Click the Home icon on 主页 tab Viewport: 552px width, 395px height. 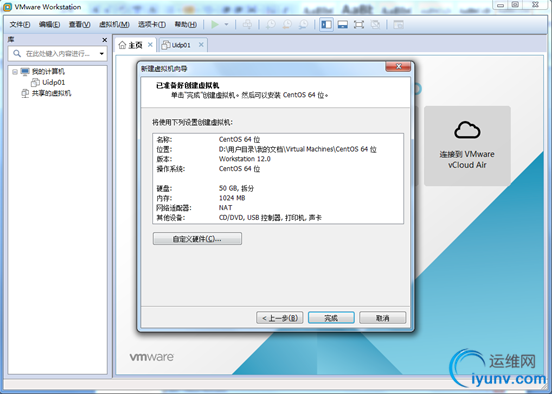coord(122,45)
